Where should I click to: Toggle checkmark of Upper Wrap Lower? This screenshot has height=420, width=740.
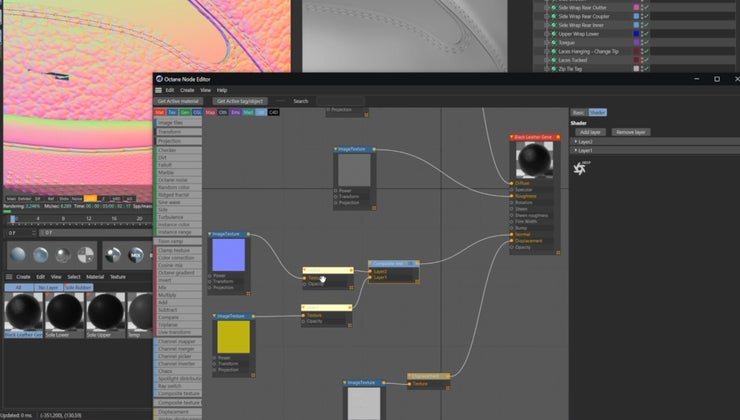coord(647,34)
